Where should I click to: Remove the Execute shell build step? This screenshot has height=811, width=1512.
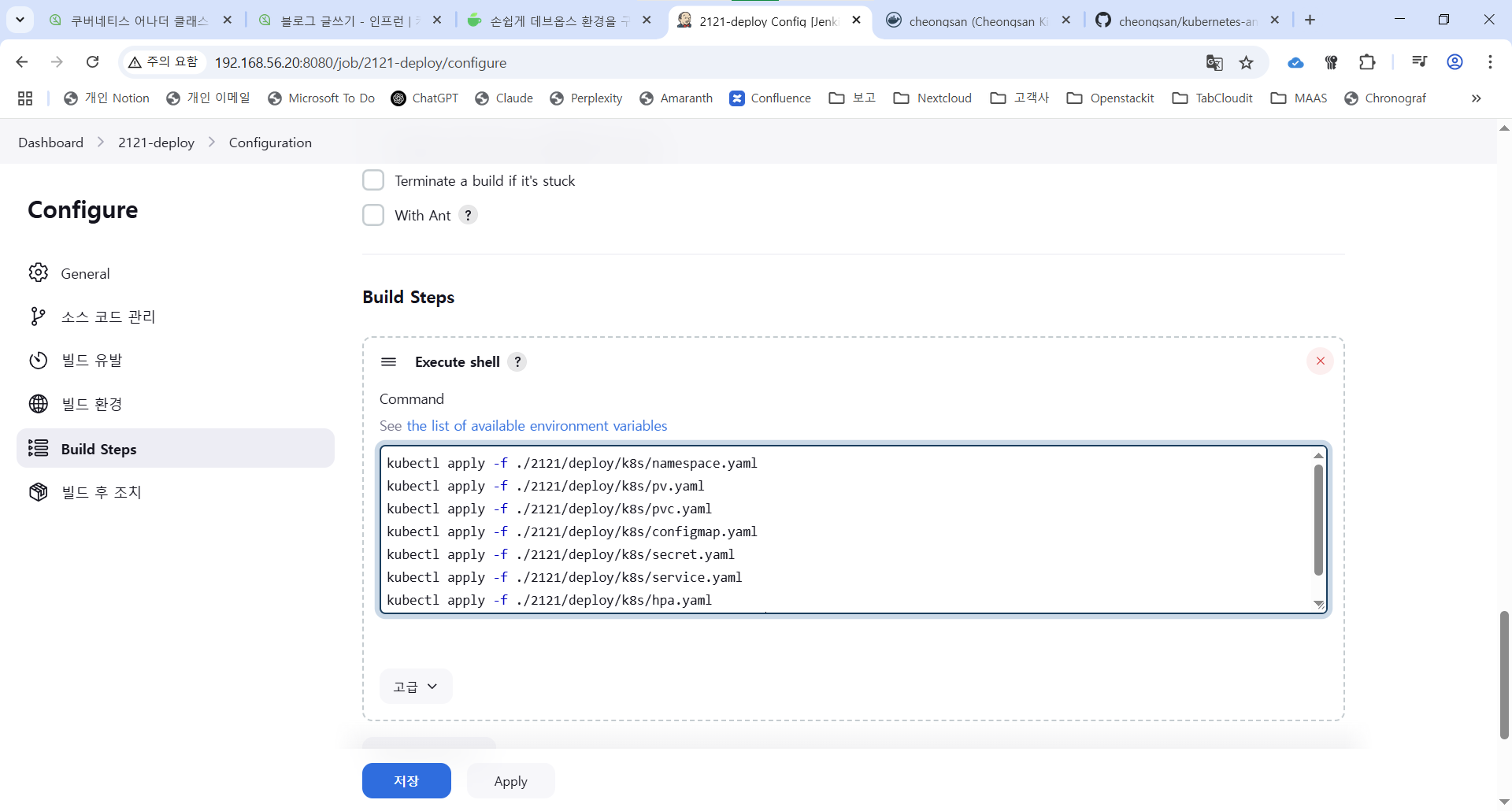1320,361
